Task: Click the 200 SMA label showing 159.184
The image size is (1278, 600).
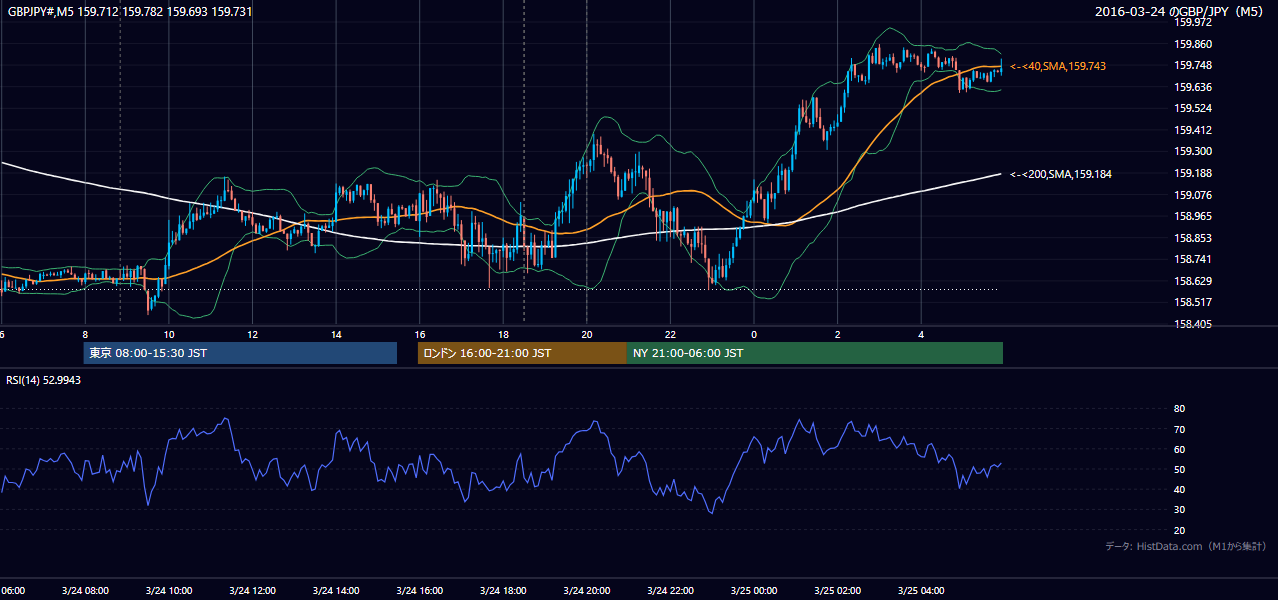Action: [1061, 174]
